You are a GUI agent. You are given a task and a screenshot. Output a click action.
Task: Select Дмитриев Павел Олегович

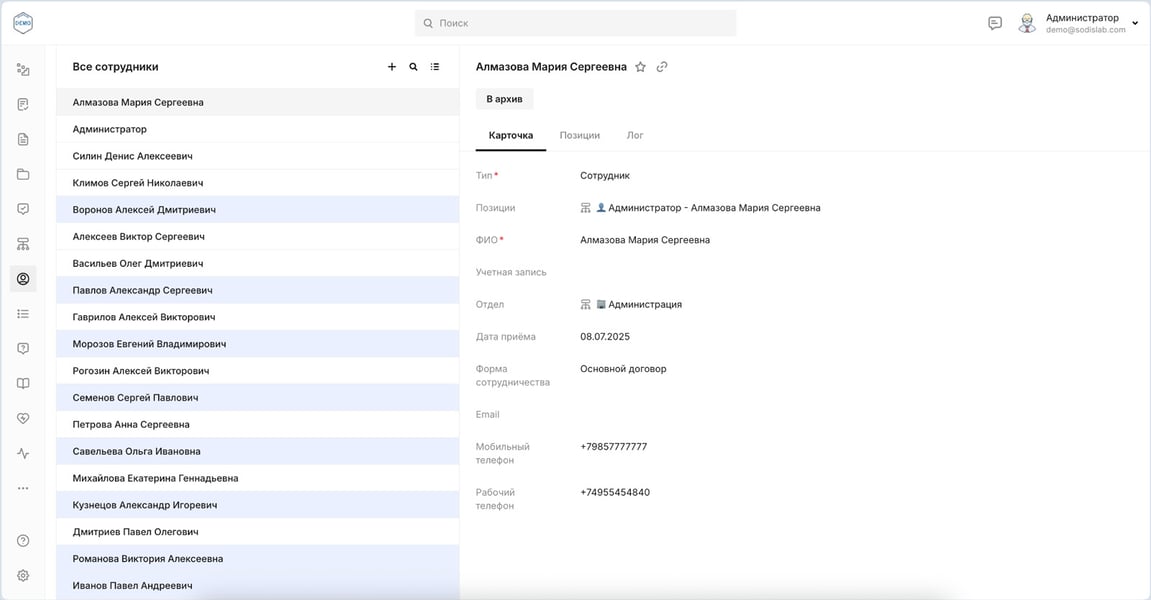point(258,532)
